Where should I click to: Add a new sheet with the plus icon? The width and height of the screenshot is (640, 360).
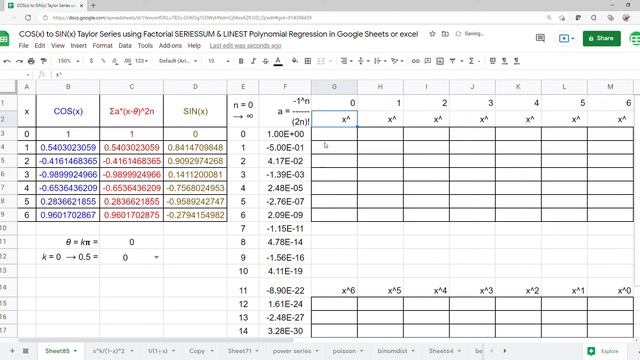point(12,351)
